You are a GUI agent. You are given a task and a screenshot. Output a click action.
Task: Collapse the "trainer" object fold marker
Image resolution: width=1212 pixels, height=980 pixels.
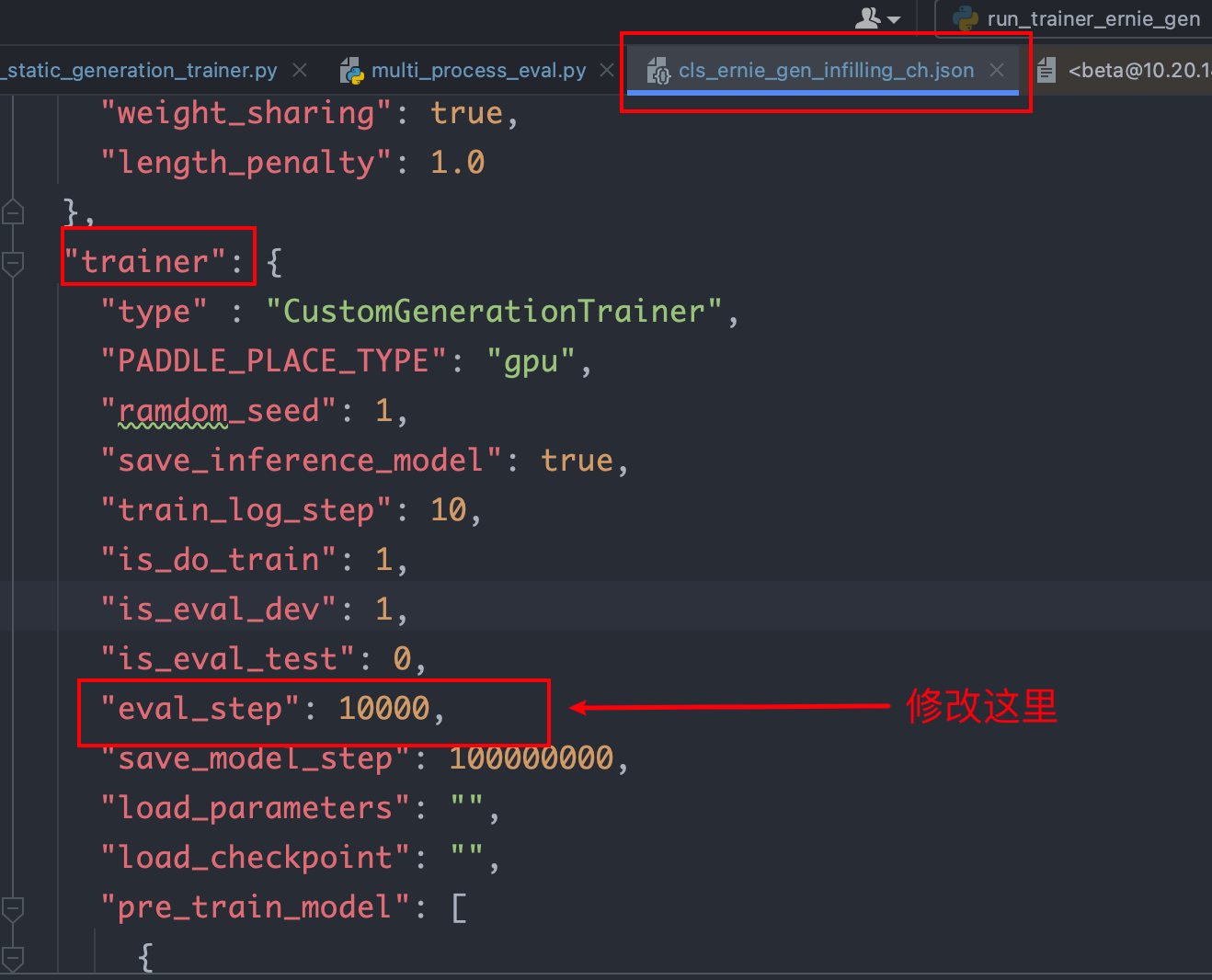pyautogui.click(x=13, y=263)
